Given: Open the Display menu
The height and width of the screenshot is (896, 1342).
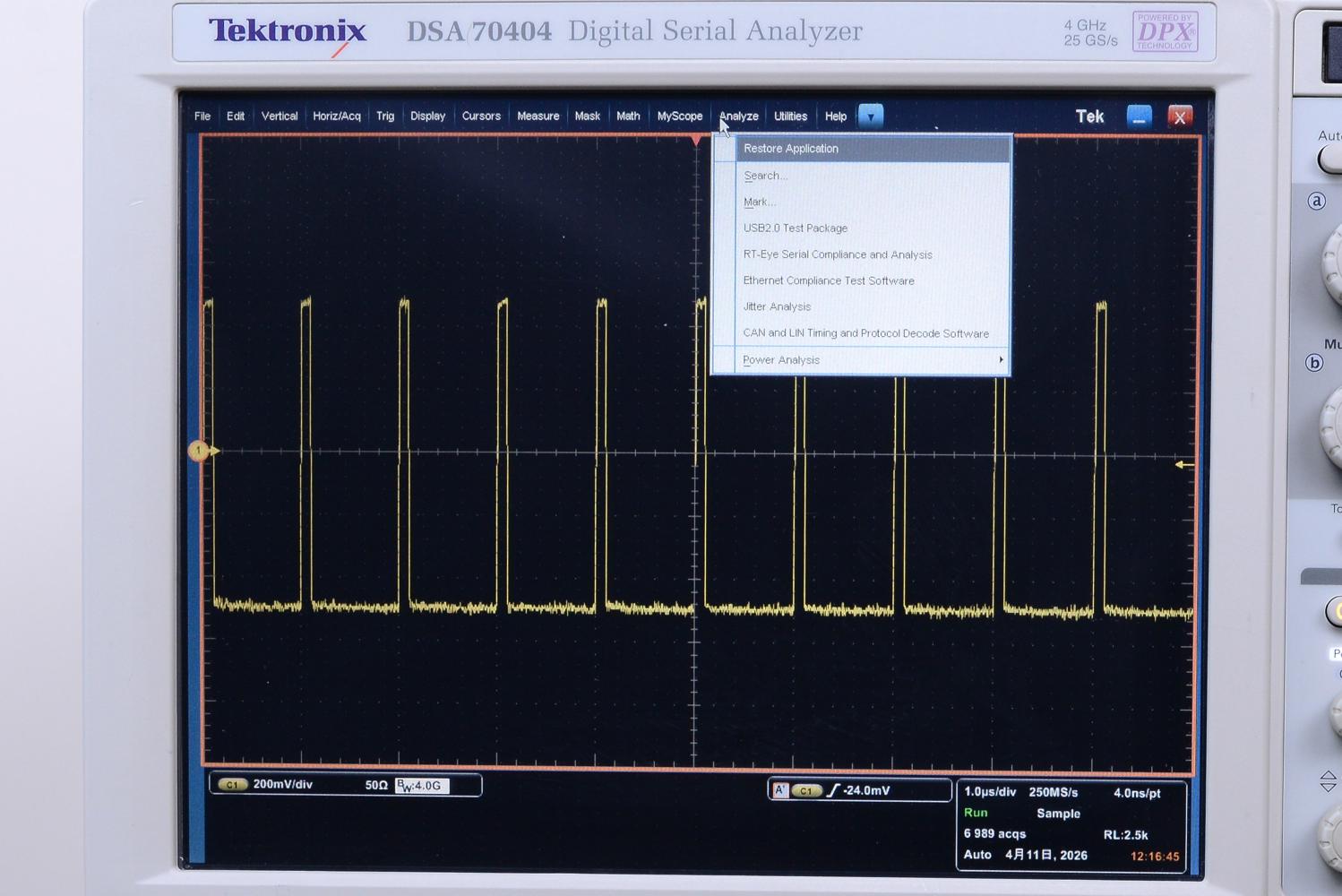Looking at the screenshot, I should point(428,116).
